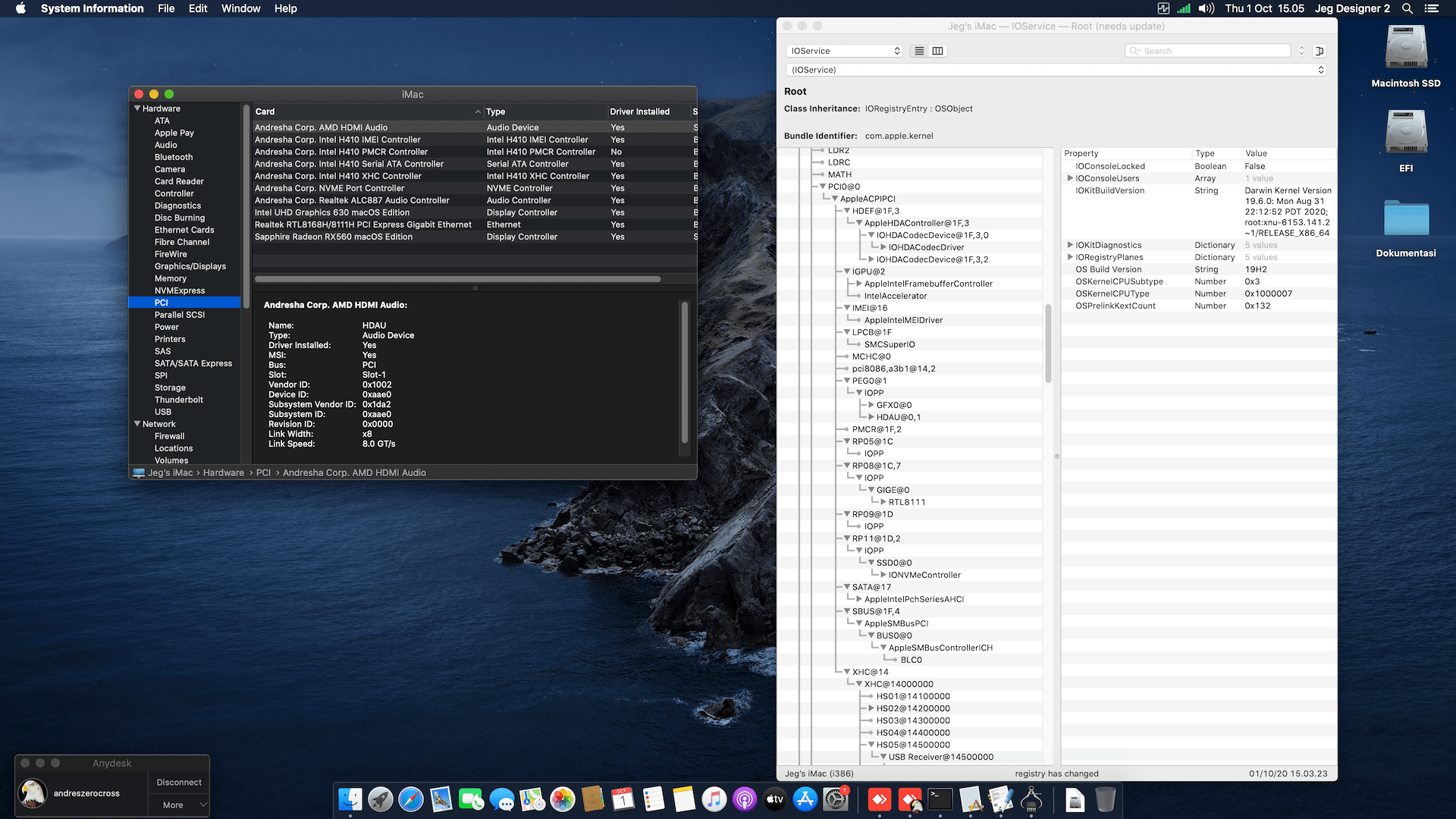Screen dimensions: 1456x819
Task: Click the volume icon in the menu bar
Action: pyautogui.click(x=1206, y=8)
